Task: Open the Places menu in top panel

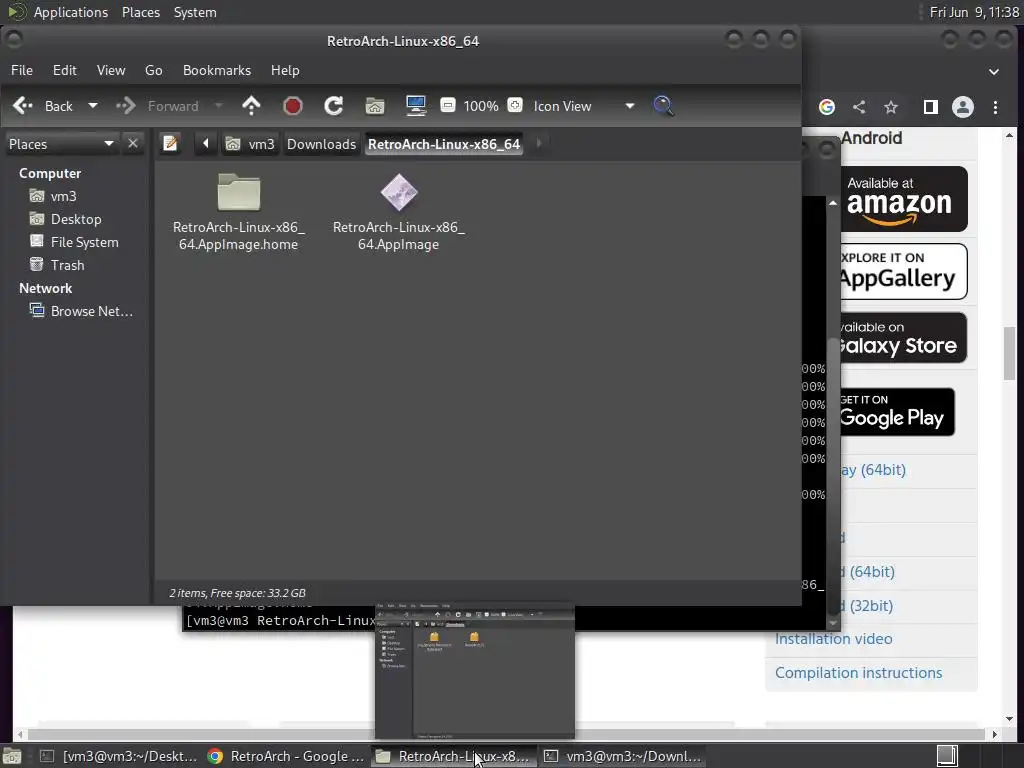Action: click(x=140, y=12)
